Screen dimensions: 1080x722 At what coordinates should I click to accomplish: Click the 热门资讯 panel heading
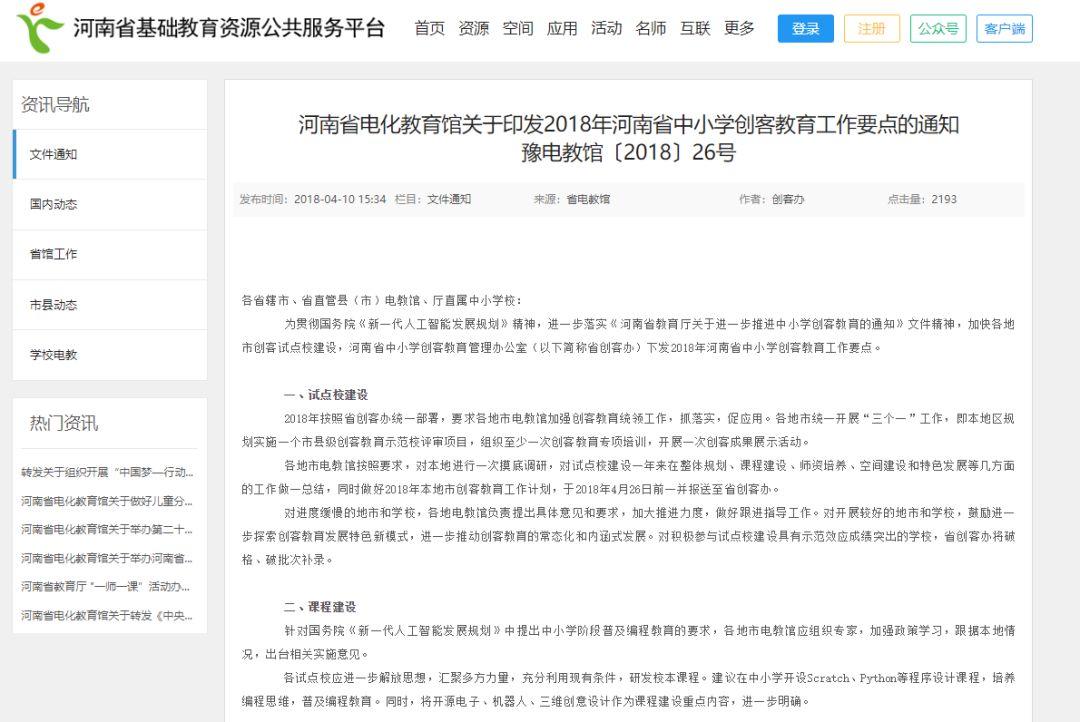(x=63, y=423)
